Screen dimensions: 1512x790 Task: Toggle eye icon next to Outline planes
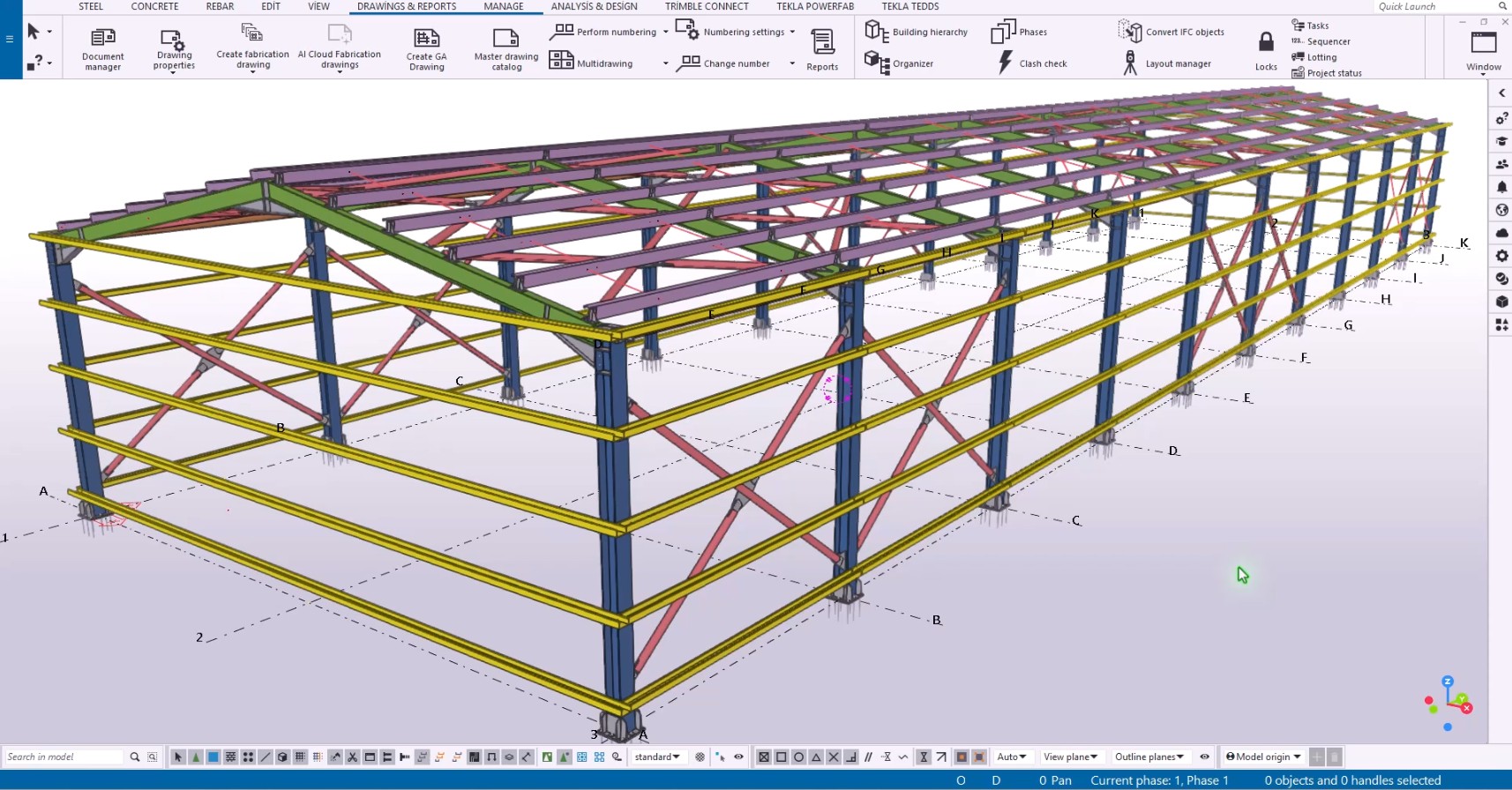(1204, 756)
